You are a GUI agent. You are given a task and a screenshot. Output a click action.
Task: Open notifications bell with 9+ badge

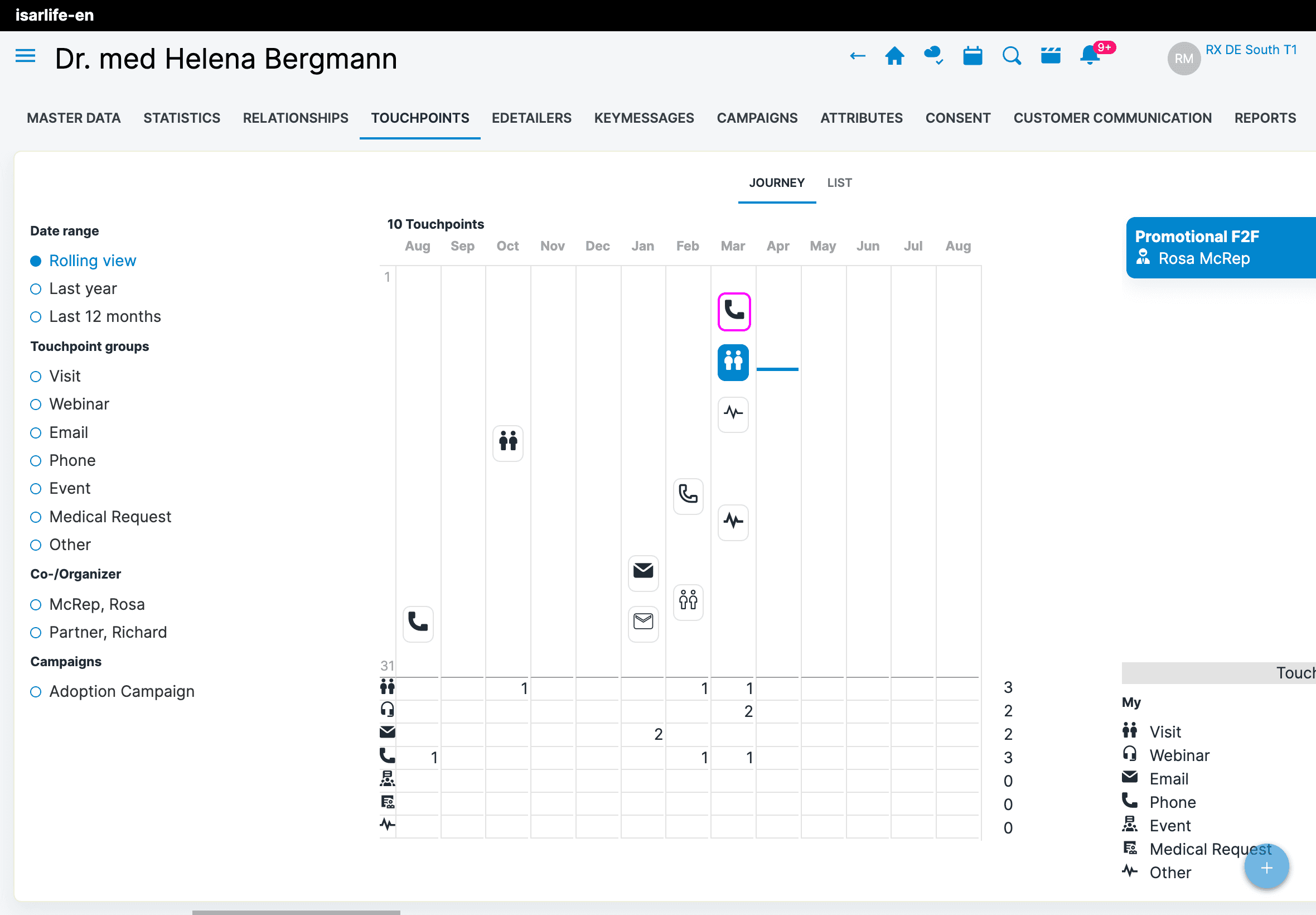pos(1090,56)
